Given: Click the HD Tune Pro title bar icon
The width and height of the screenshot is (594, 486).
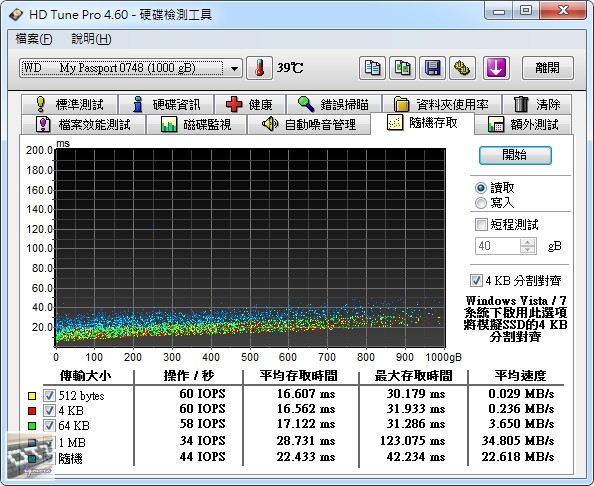Looking at the screenshot, I should (x=16, y=15).
